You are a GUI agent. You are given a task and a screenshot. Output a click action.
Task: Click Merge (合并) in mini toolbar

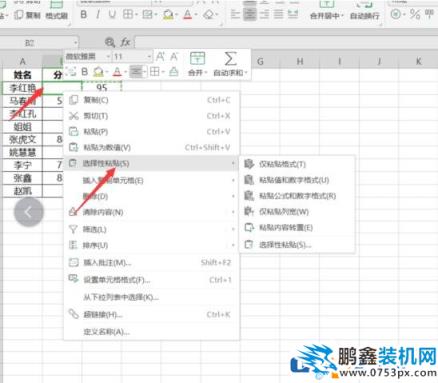(x=197, y=64)
